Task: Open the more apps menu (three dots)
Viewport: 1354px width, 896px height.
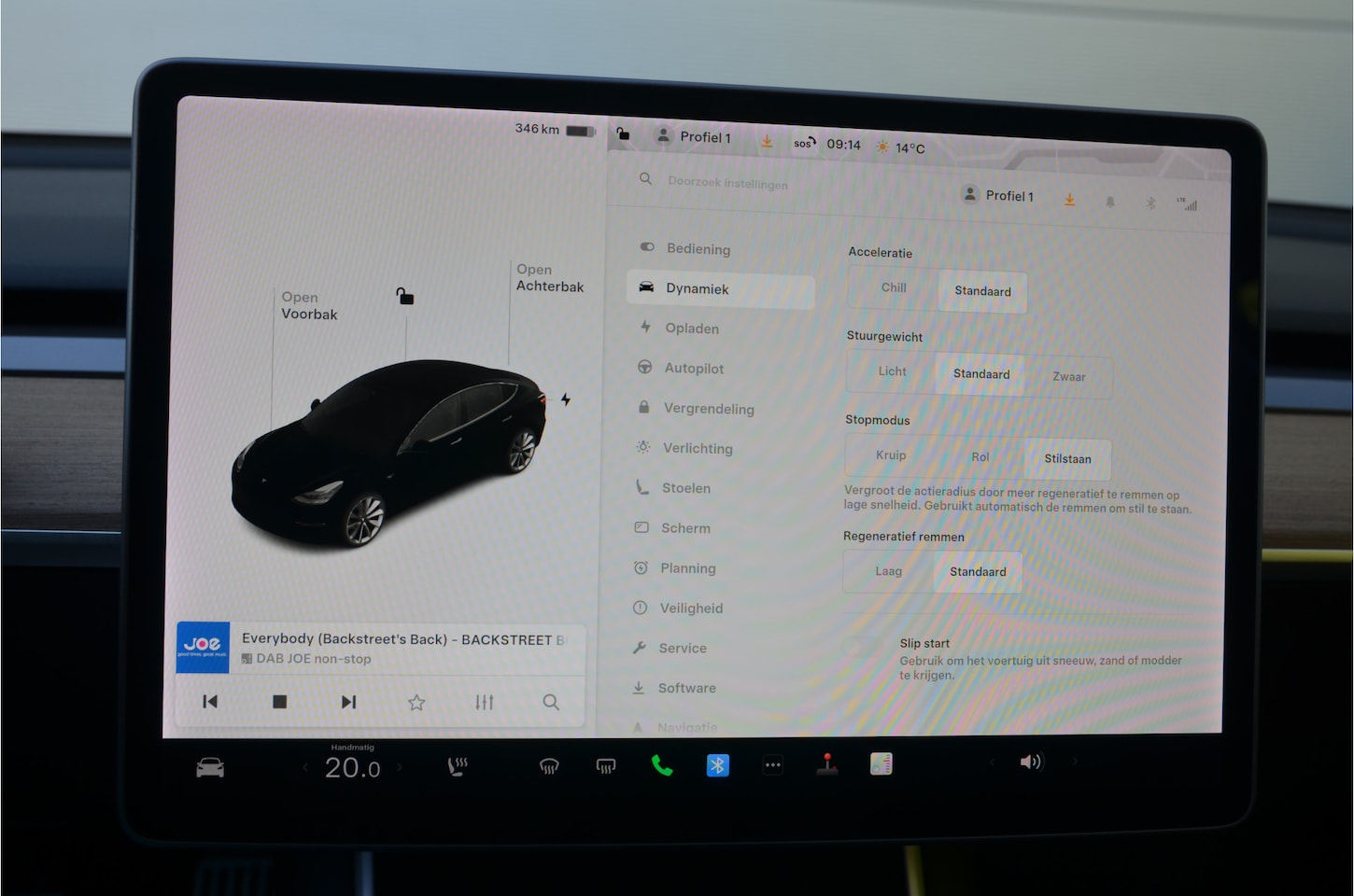Action: [x=772, y=765]
